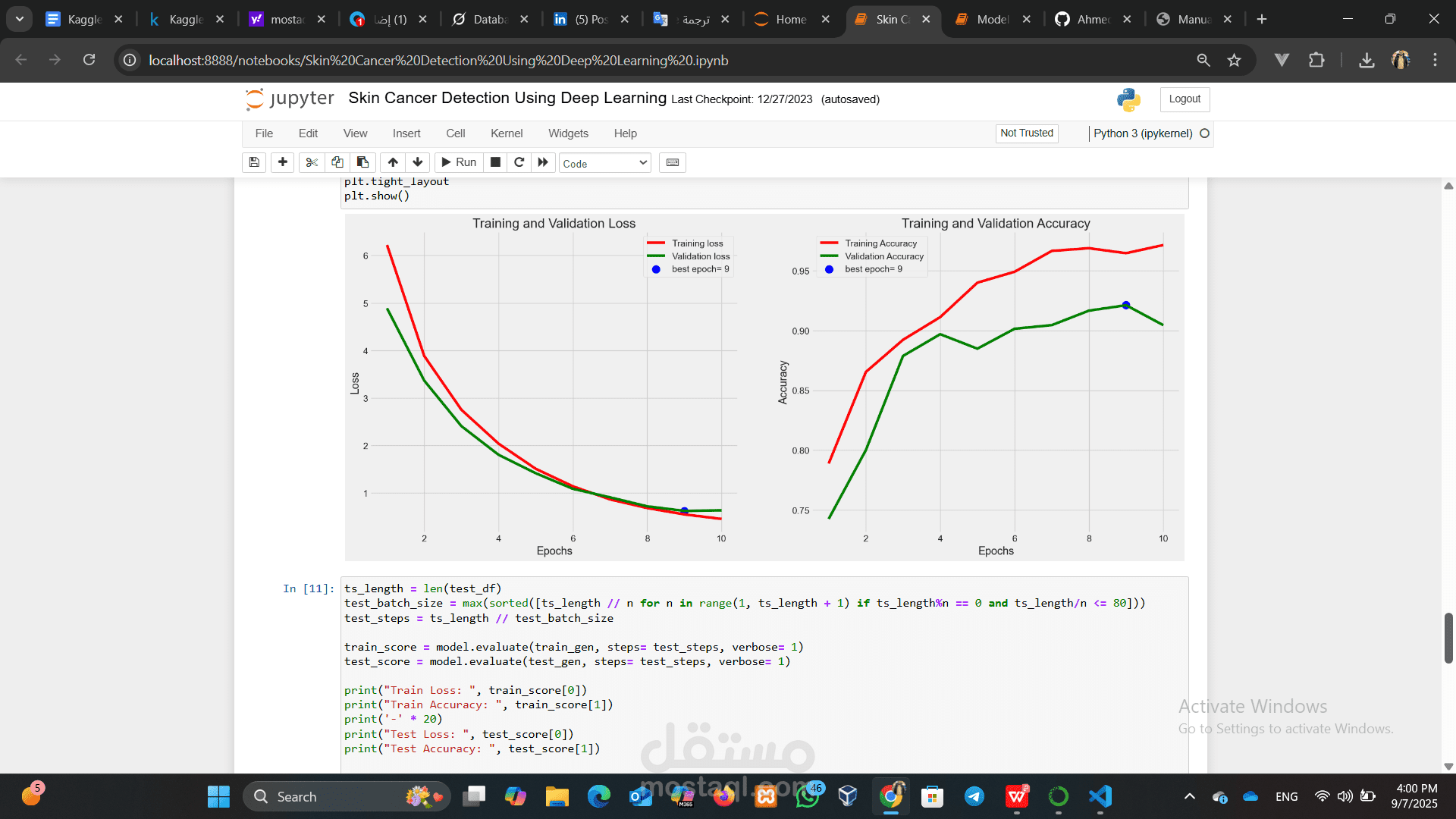The image size is (1456, 819).
Task: Rename notebook via Skin Cancer Detection title
Action: click(507, 98)
